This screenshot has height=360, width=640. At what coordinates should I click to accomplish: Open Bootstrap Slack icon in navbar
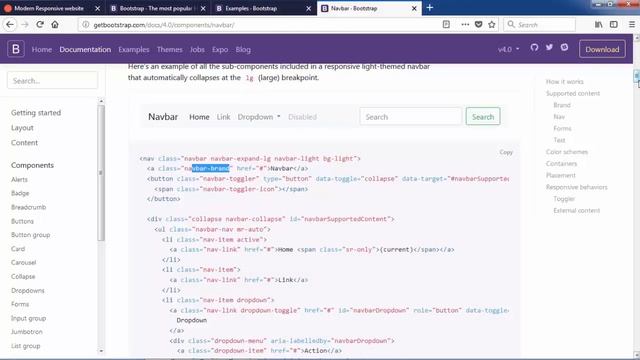tap(564, 47)
